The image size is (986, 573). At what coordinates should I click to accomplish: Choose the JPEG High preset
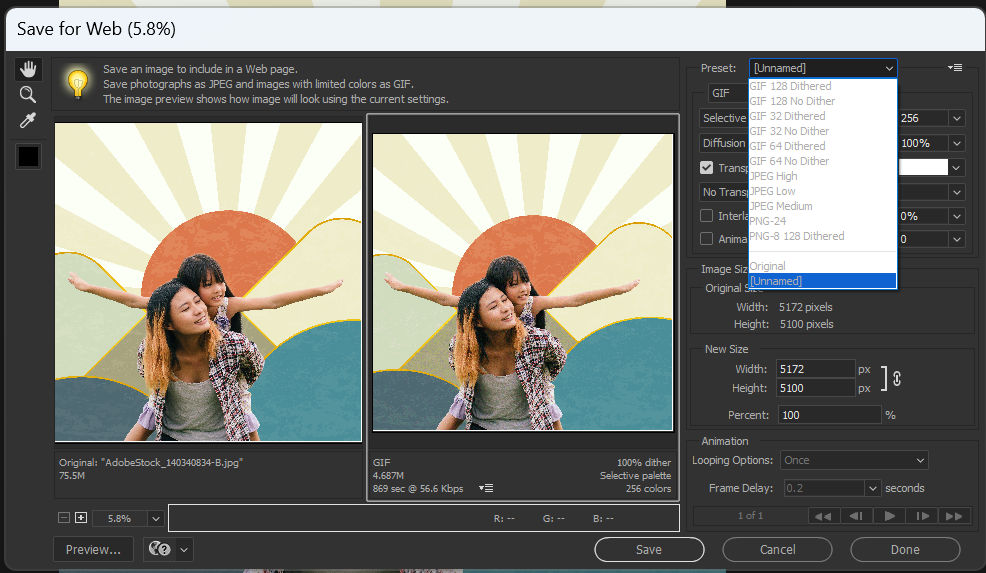(774, 176)
